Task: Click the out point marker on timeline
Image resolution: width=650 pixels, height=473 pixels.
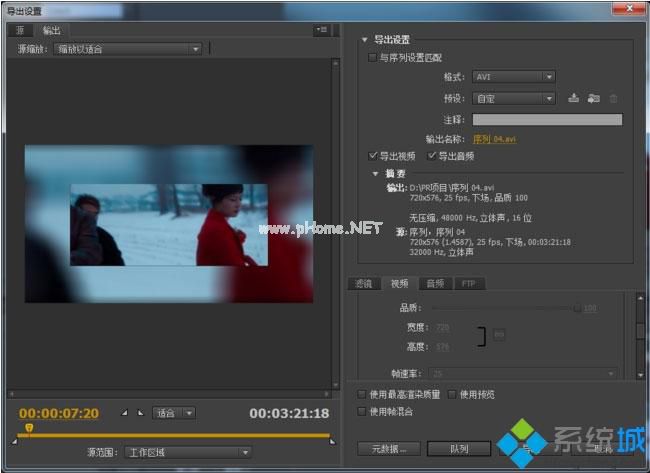Action: [332, 441]
